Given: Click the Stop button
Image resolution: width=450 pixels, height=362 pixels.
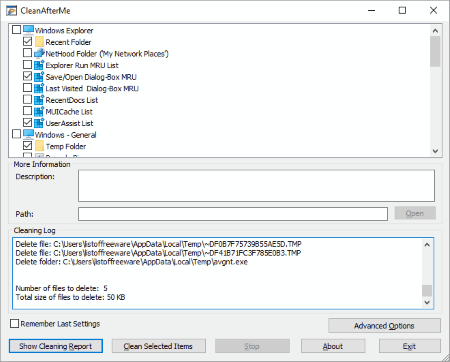Looking at the screenshot, I should 252,346.
